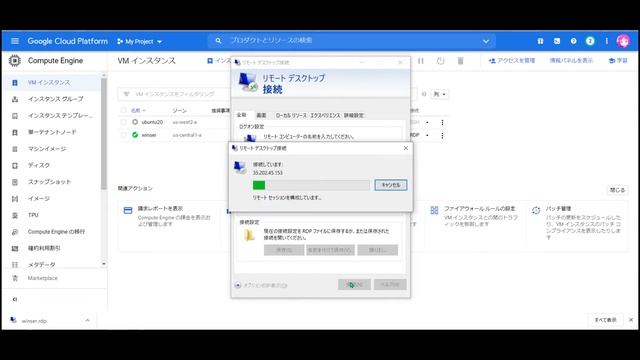Viewport: 640px width, 360px height.
Task: Click the user account avatar
Action: click(623, 41)
